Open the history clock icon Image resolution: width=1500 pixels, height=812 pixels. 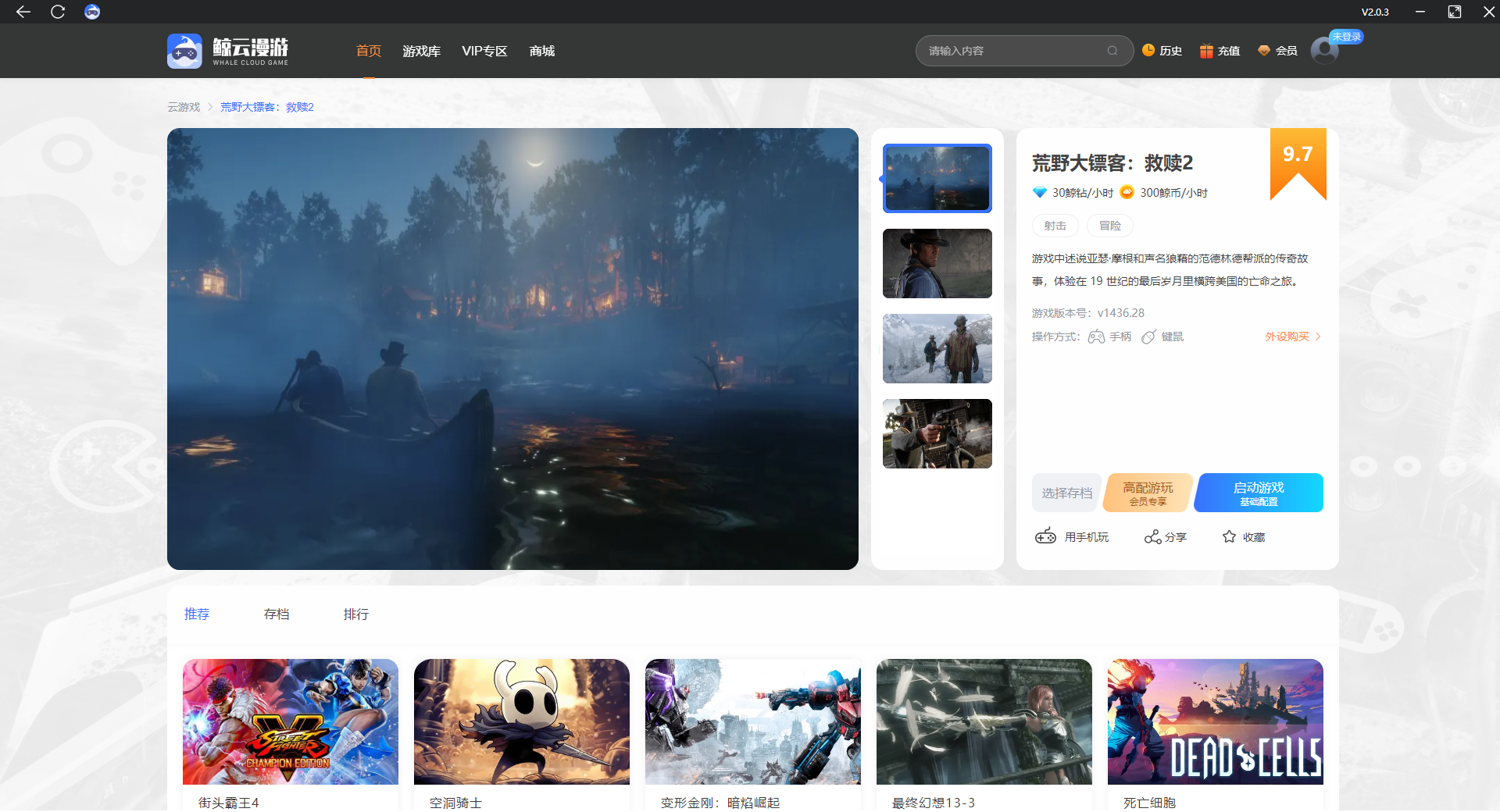[1148, 50]
